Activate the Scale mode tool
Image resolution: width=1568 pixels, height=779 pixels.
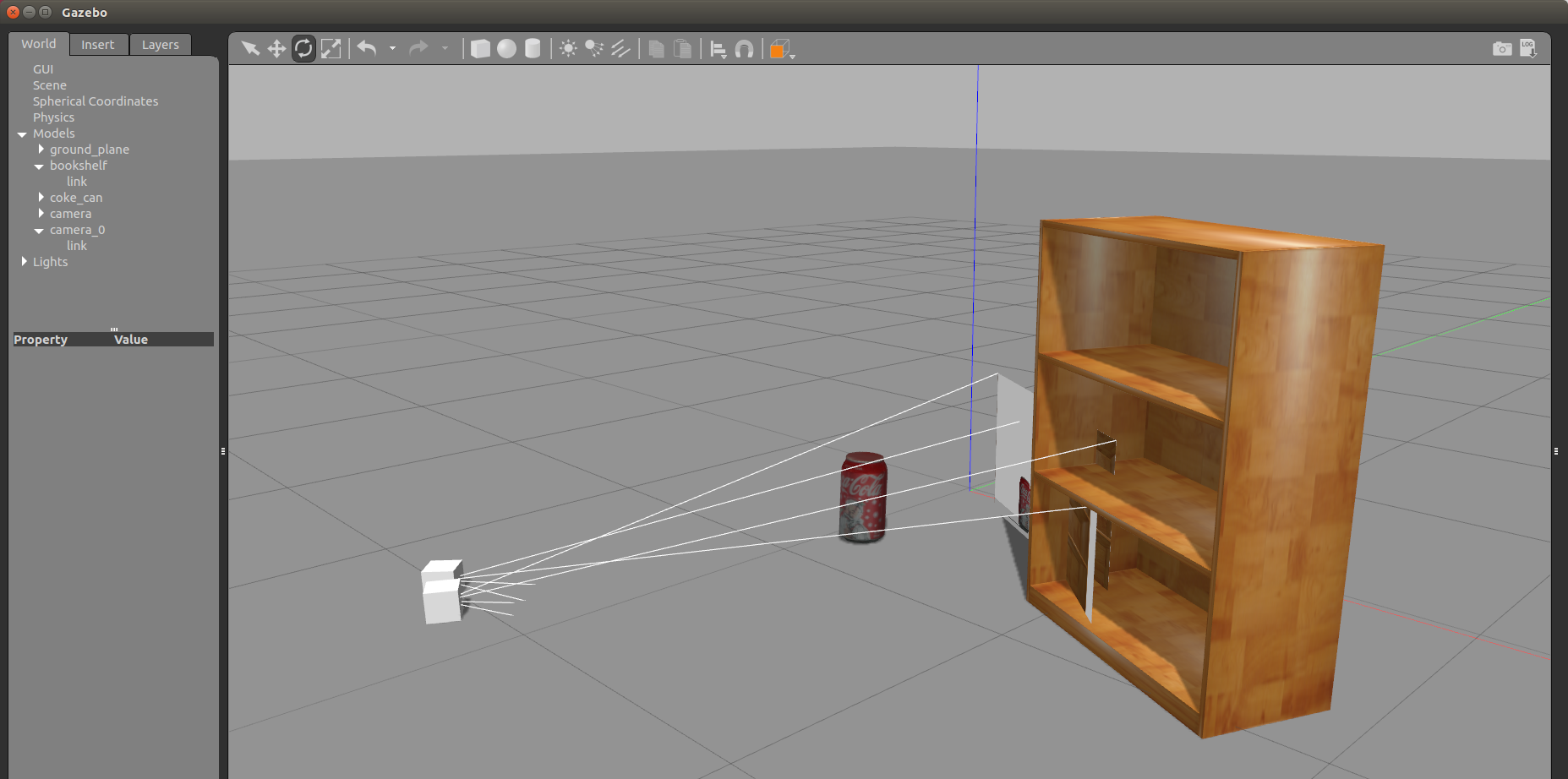coord(331,48)
